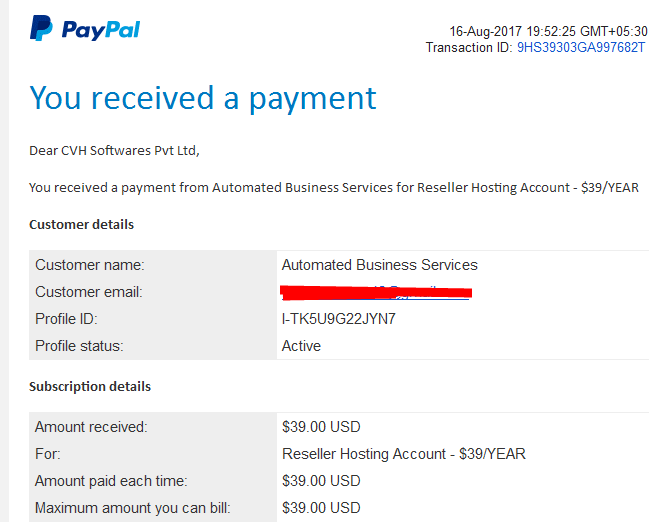Screen dimensions: 660x522
Task: Click the PayPal wordmark text
Action: click(101, 30)
